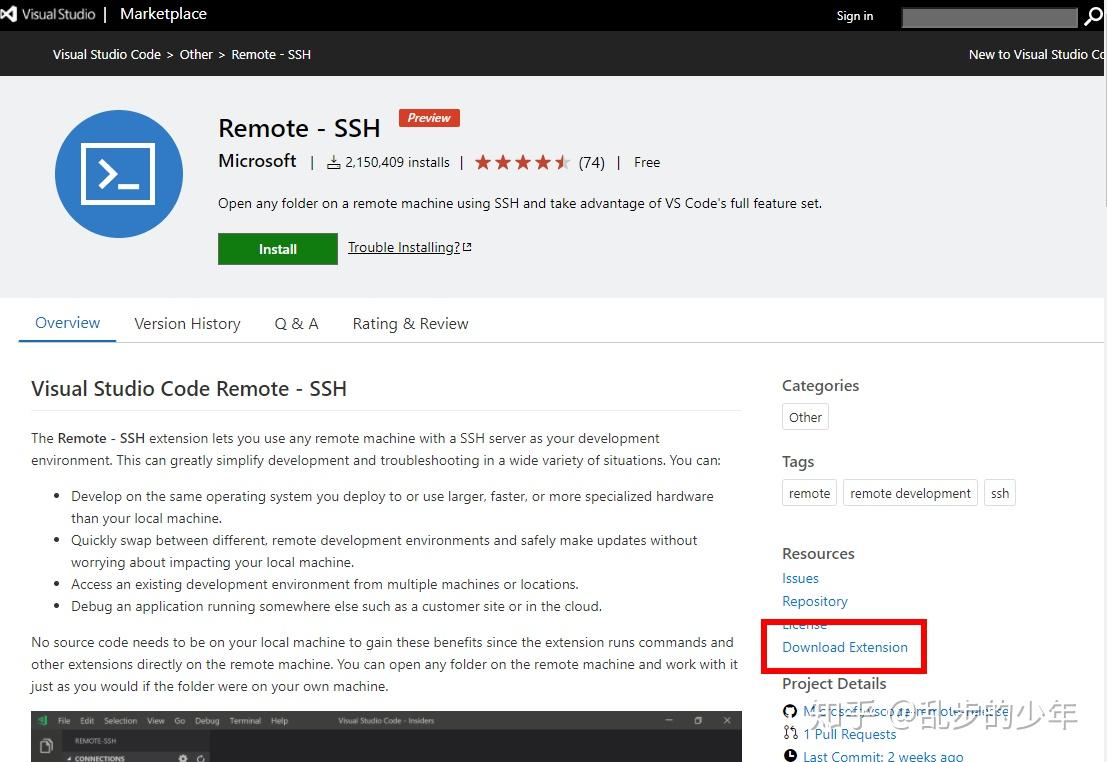Click the Microsoft publisher name
Screen dimensions: 1107x762
coord(257,161)
